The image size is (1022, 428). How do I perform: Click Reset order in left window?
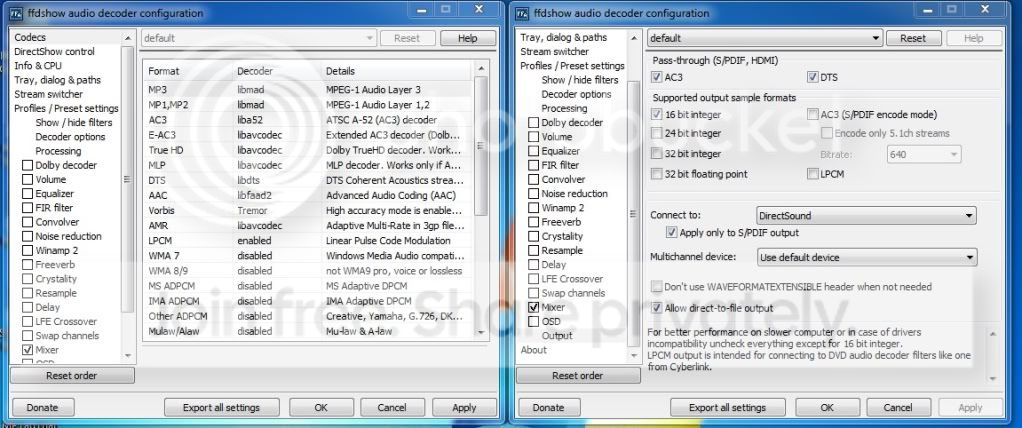72,376
